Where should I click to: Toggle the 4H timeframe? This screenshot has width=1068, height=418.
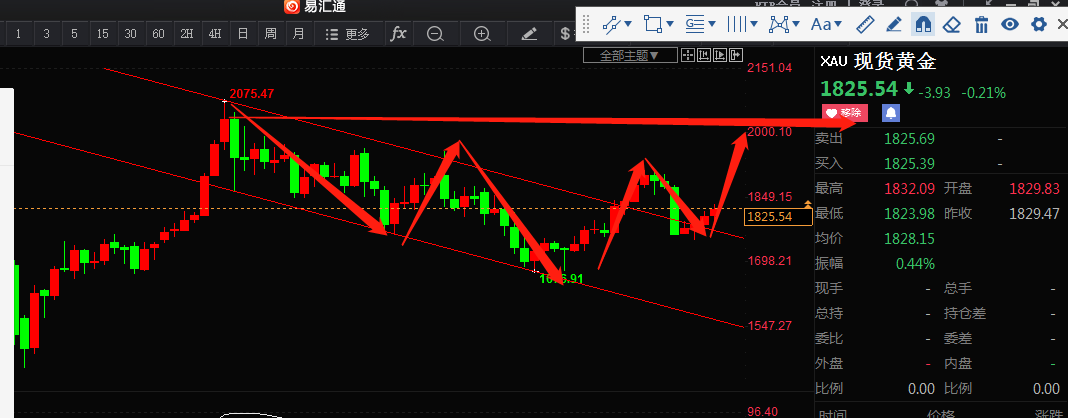coord(214,33)
